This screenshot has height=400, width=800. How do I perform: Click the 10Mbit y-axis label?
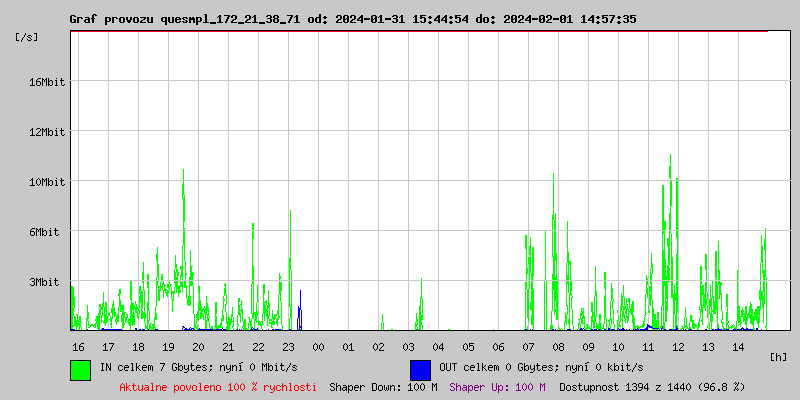(x=47, y=182)
